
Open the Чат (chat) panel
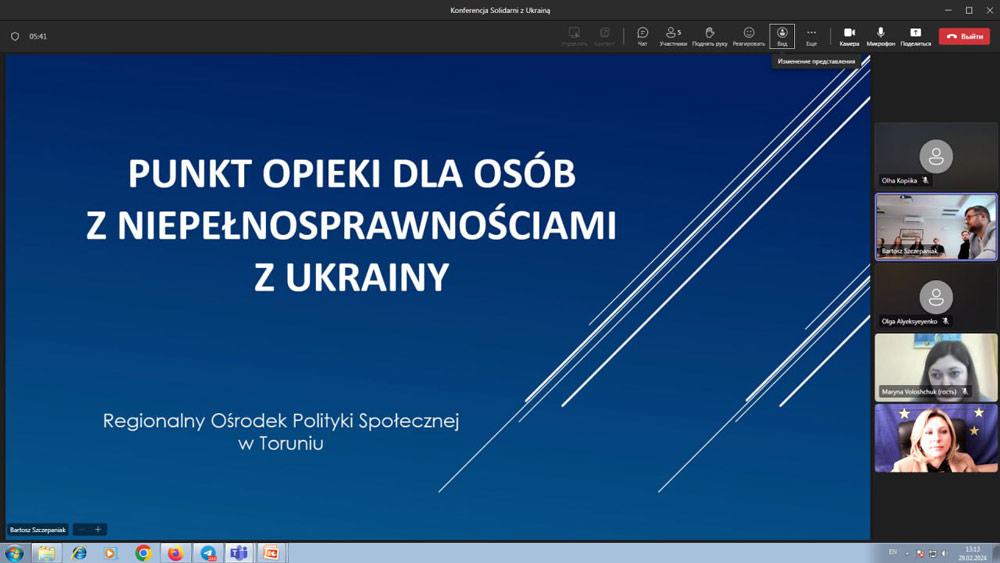pos(642,36)
